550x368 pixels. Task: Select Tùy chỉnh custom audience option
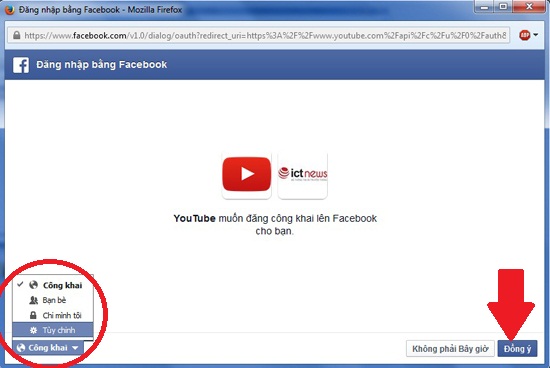[x=53, y=330]
